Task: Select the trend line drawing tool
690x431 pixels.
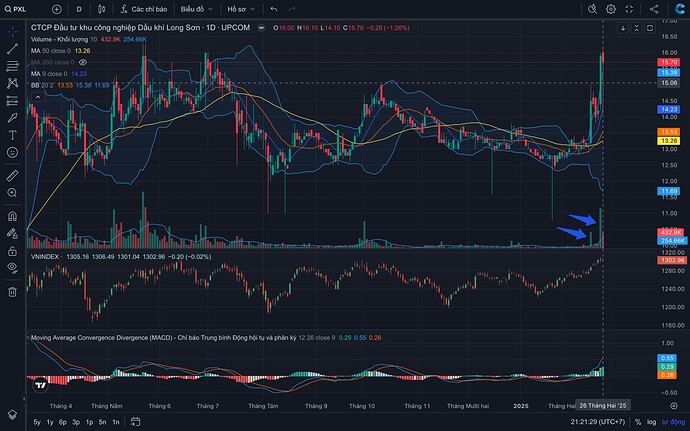Action: (x=12, y=48)
